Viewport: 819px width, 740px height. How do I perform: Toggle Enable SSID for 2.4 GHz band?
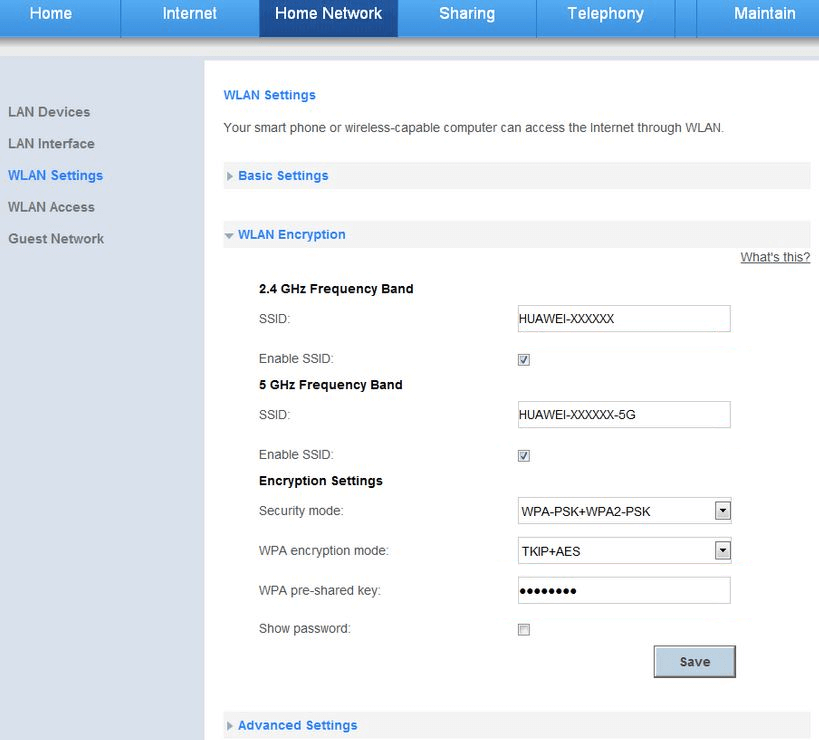(x=524, y=360)
